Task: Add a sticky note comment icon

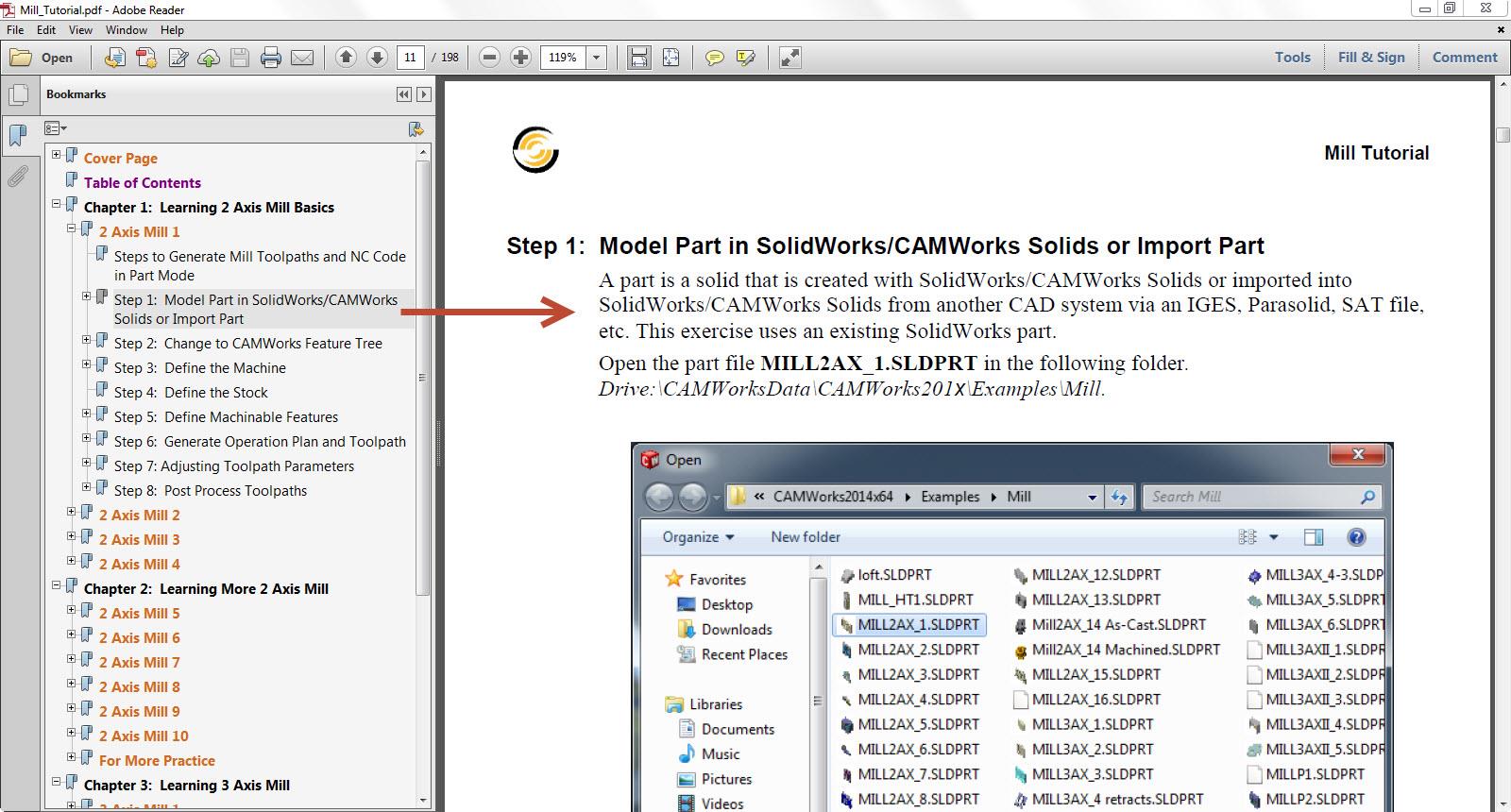Action: [x=715, y=58]
